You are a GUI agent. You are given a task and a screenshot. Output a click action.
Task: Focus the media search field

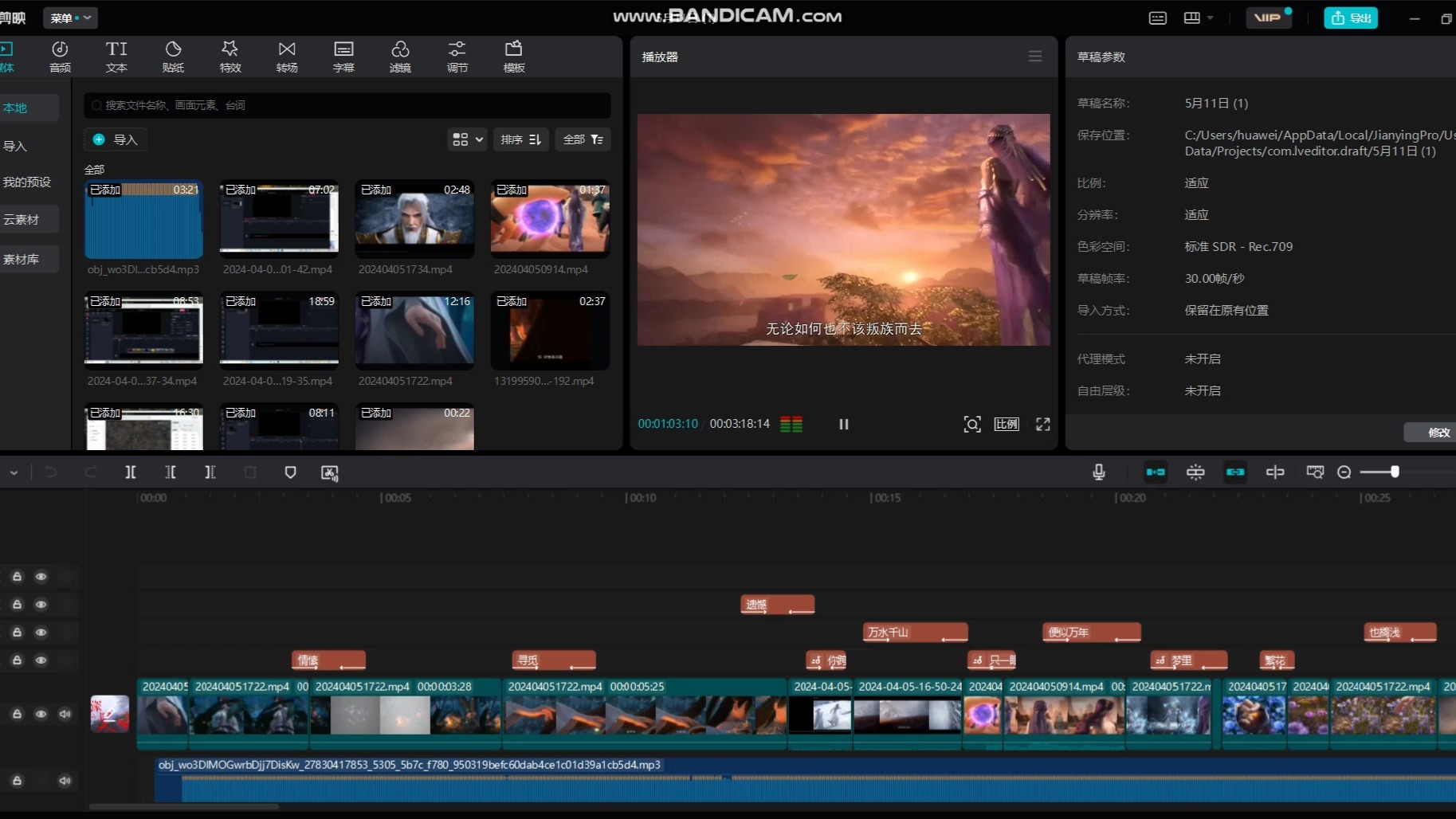pyautogui.click(x=347, y=105)
